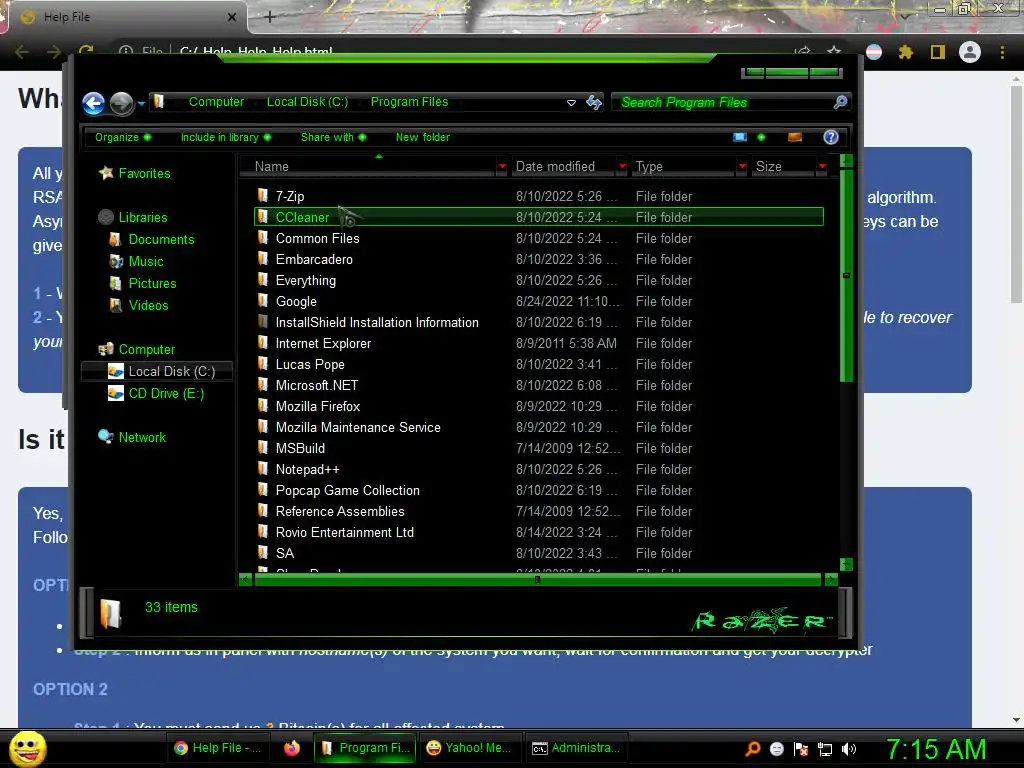The width and height of the screenshot is (1024, 768).
Task: Click the magnifier icon in Search Program Files
Action: point(840,102)
